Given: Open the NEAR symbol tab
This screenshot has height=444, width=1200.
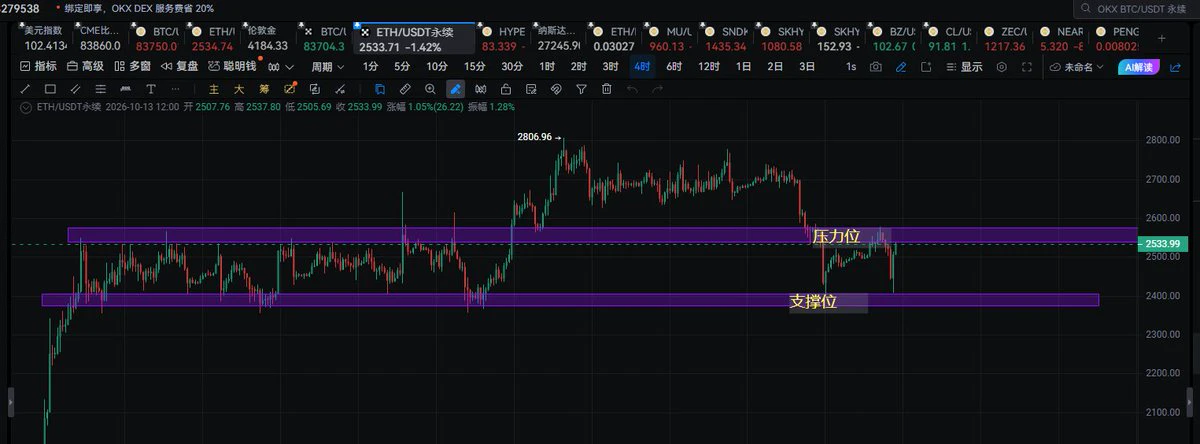Looking at the screenshot, I should pyautogui.click(x=1063, y=38).
